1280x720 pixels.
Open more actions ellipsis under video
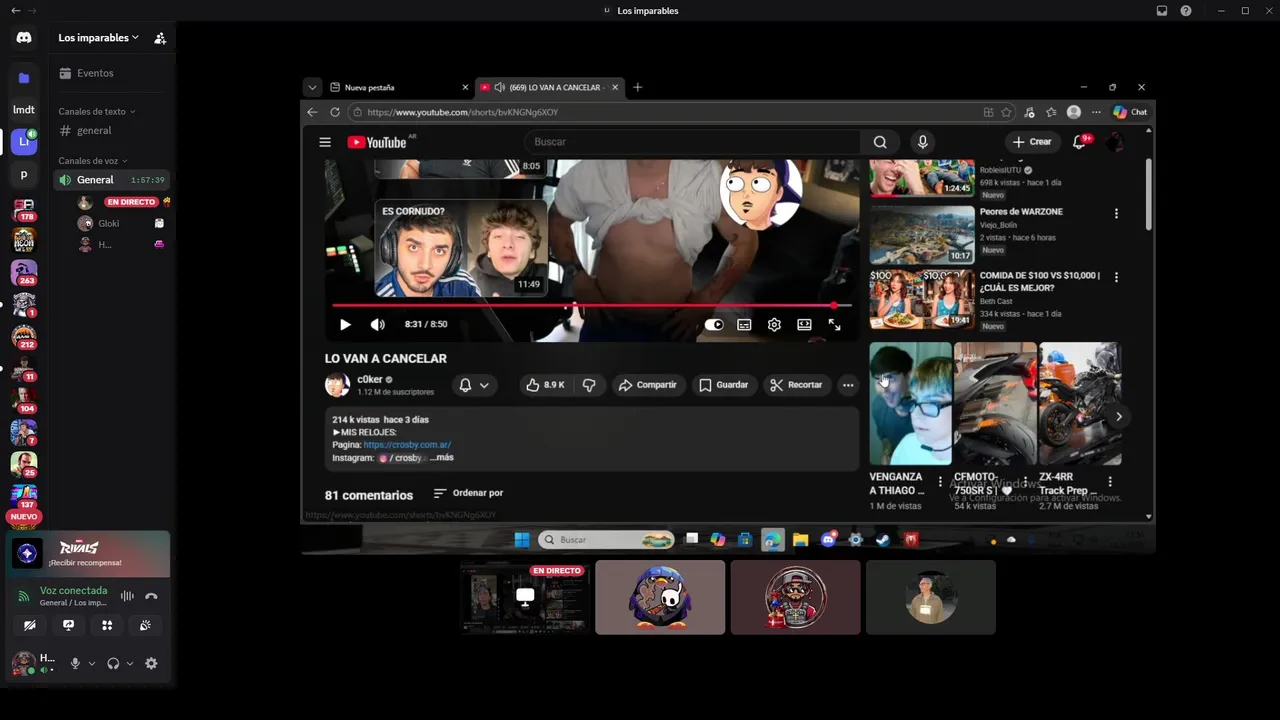(x=848, y=385)
